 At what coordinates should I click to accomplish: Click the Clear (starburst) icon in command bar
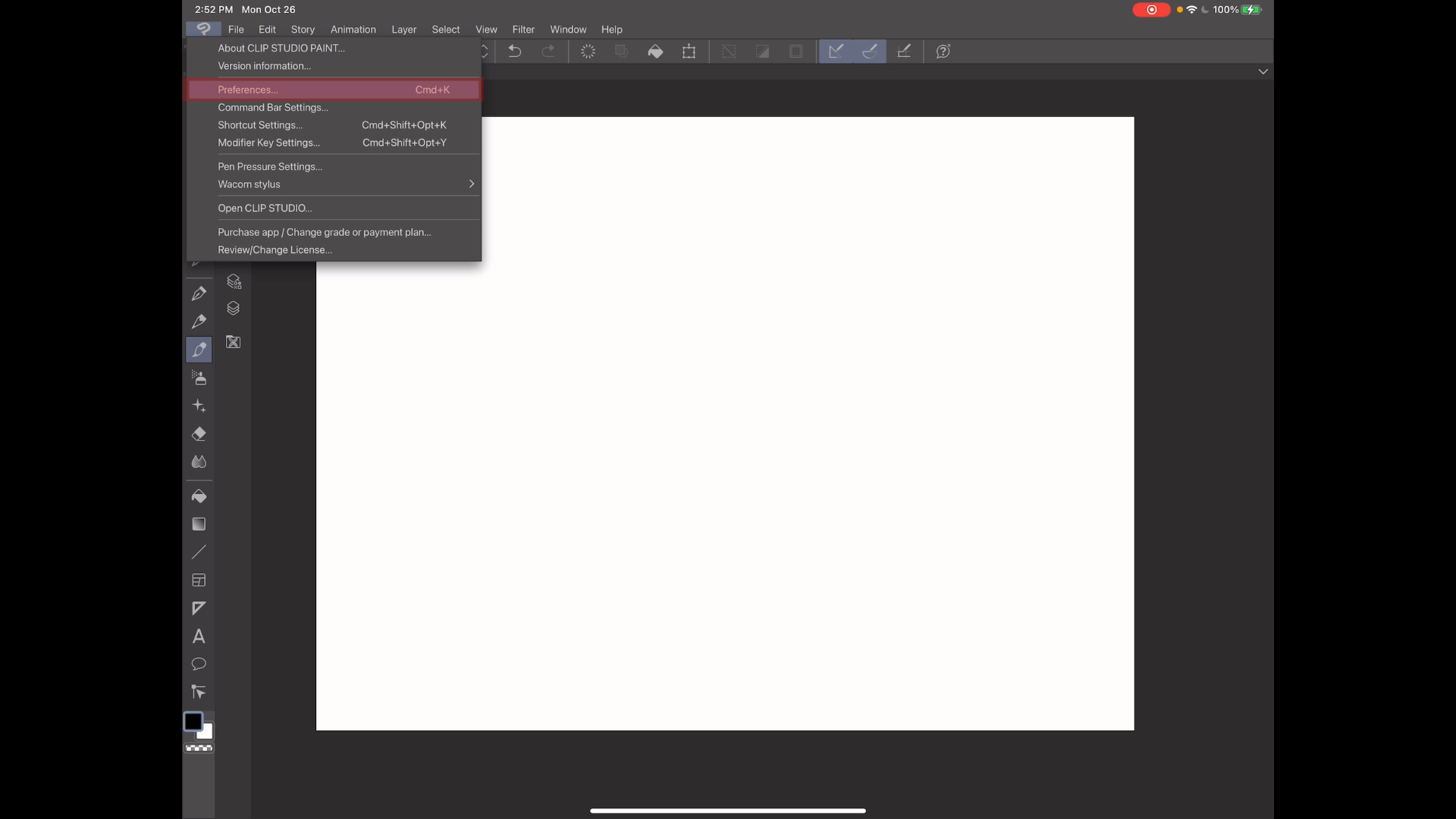pyautogui.click(x=588, y=52)
